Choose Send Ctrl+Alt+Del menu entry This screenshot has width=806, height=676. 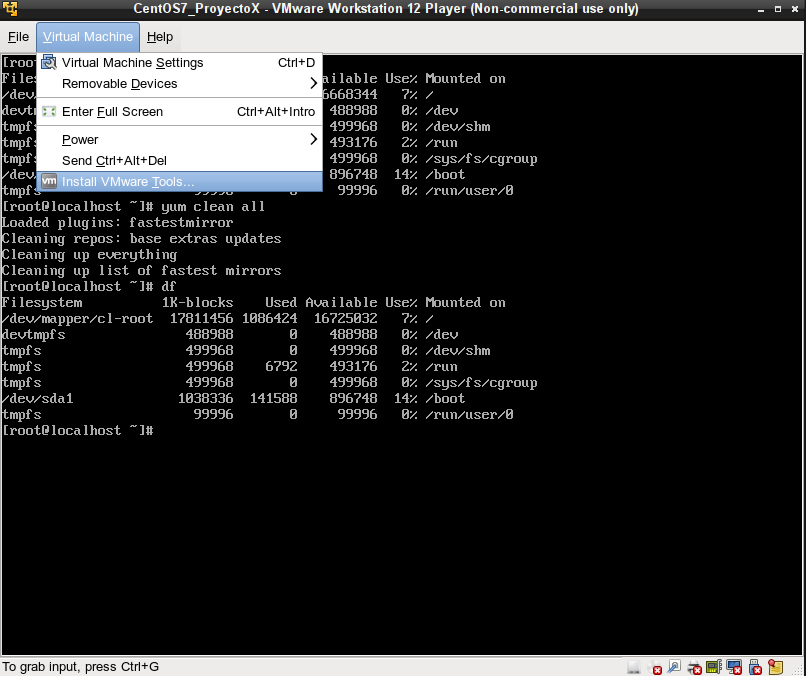(179, 160)
